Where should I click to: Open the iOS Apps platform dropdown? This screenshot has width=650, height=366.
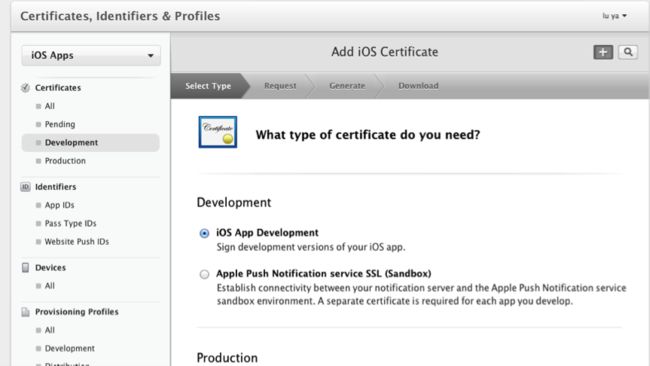(x=91, y=56)
